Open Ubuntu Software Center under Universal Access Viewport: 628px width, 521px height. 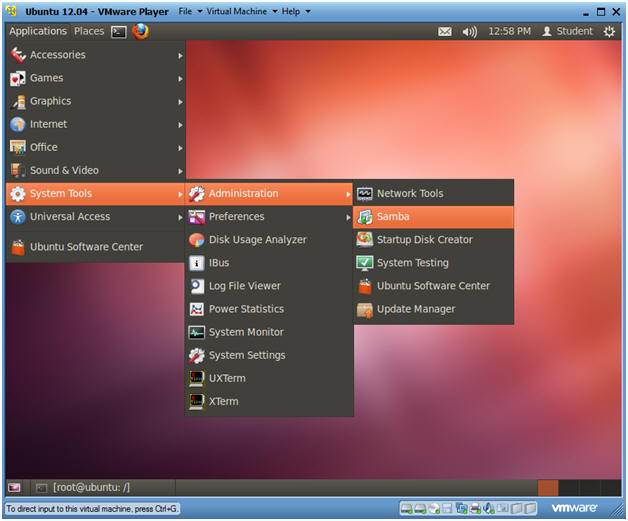95,247
